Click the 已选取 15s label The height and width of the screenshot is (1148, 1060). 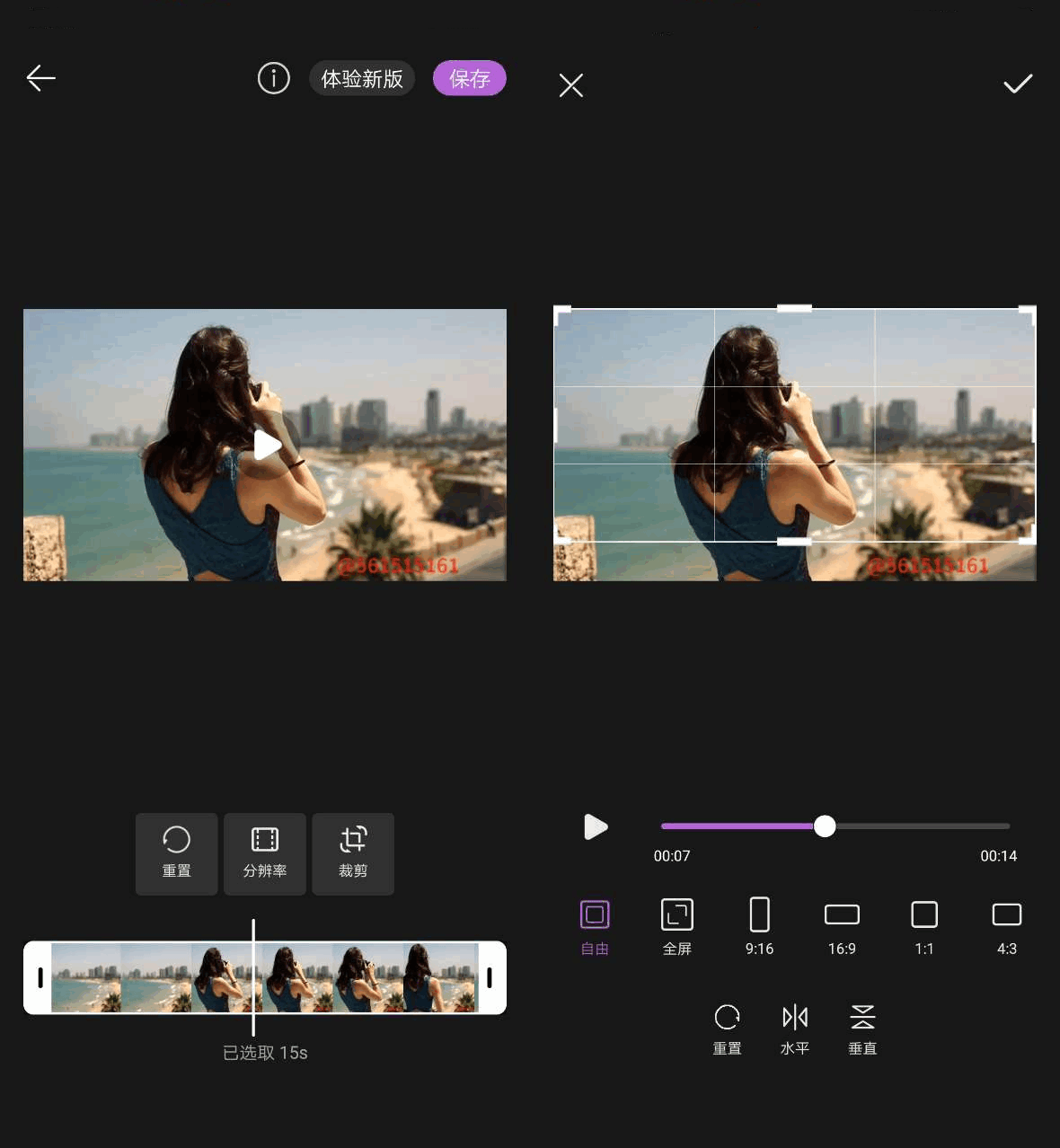pyautogui.click(x=265, y=1053)
